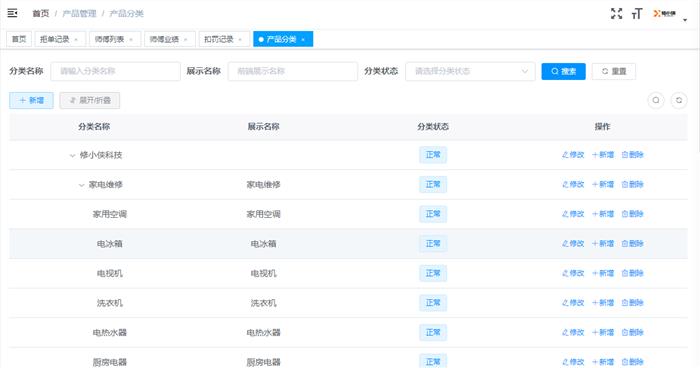700x368 pixels.
Task: Click the 展开/折叠 button
Action: pyautogui.click(x=90, y=100)
